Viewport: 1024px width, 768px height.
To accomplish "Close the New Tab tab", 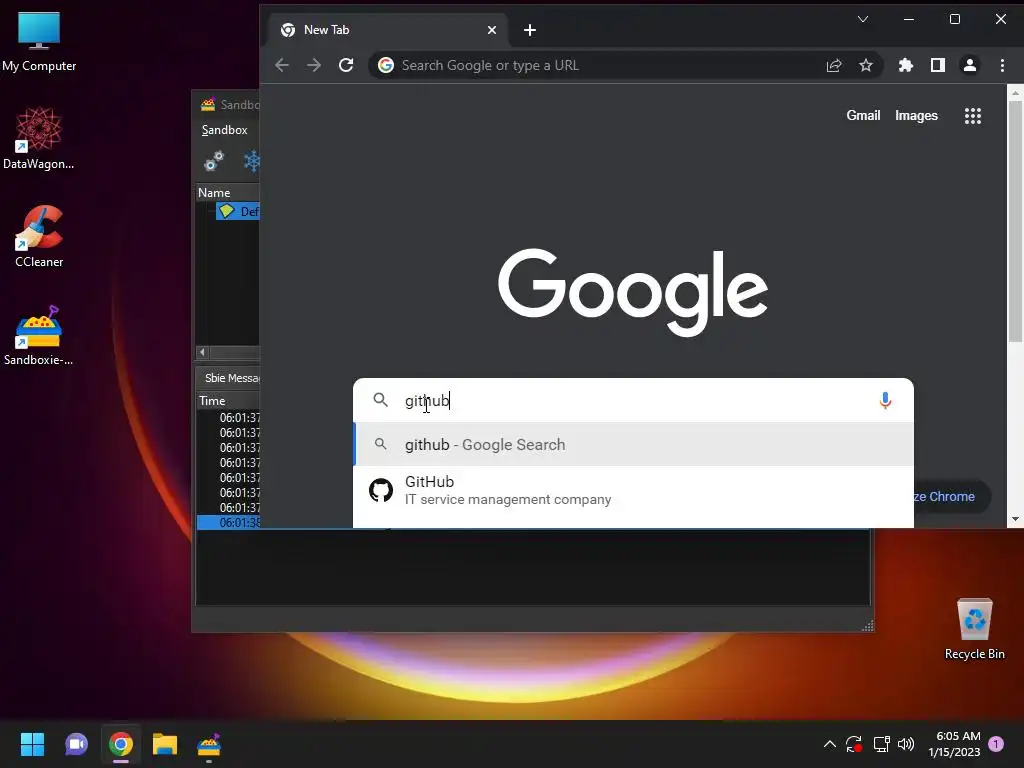I will (492, 30).
